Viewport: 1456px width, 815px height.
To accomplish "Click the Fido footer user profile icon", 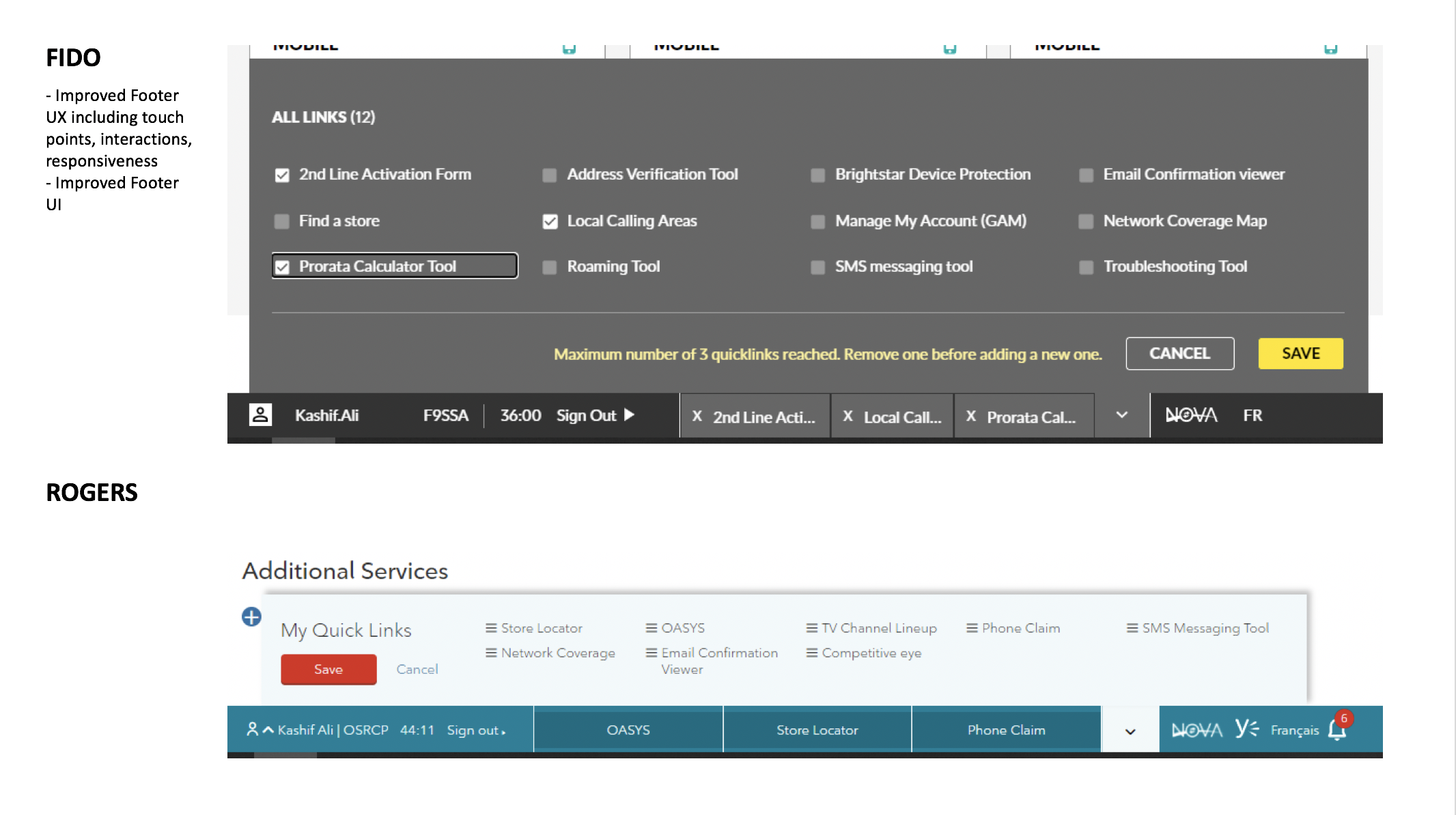I will click(x=260, y=414).
